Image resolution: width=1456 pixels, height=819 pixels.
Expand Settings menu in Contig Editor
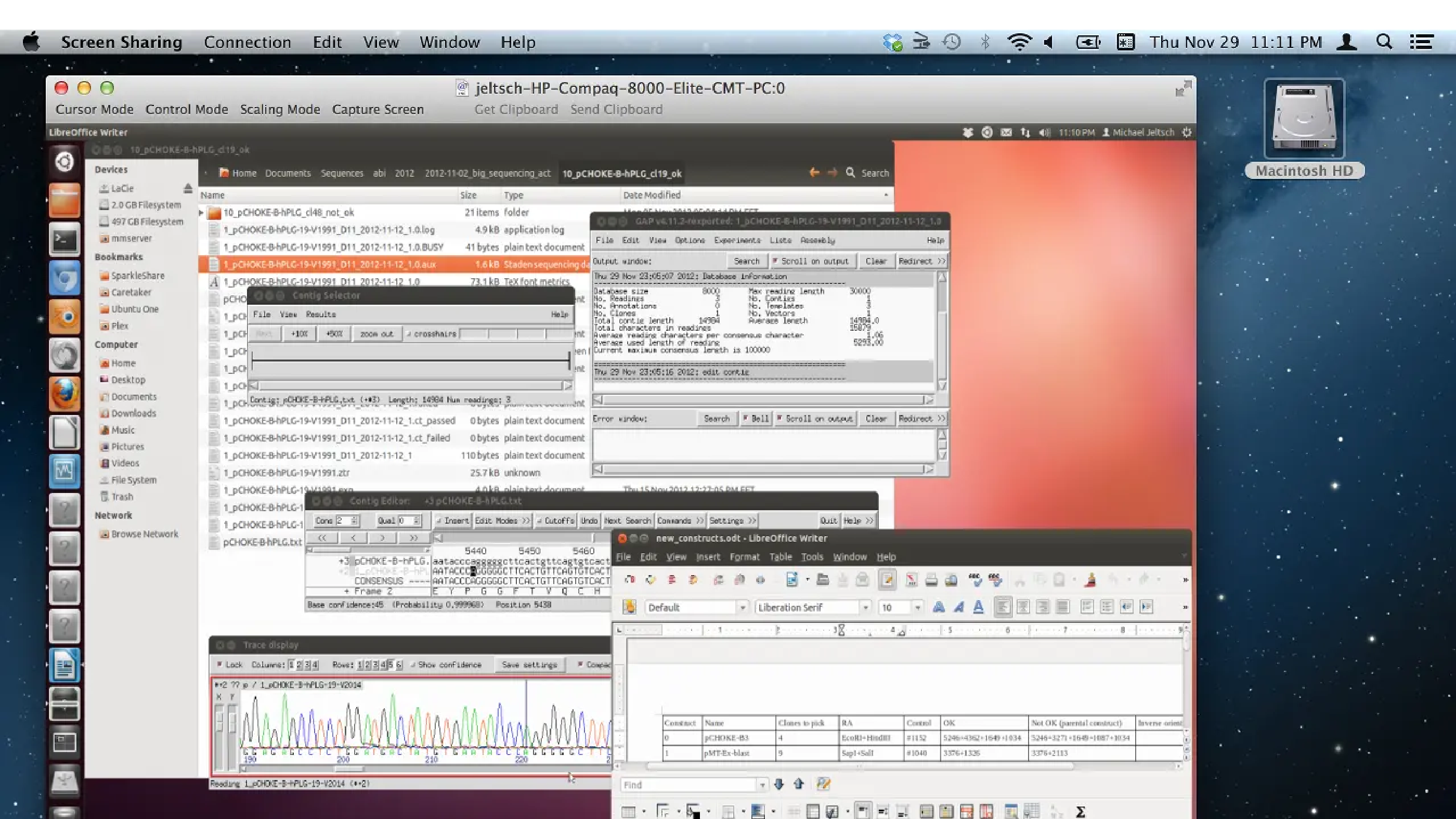click(x=733, y=521)
